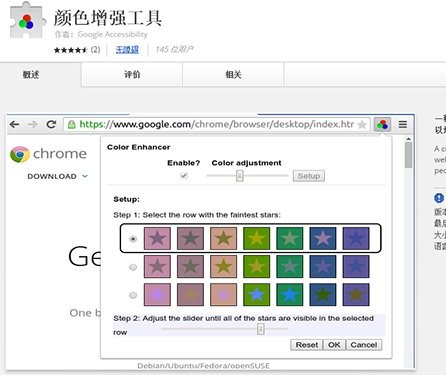Click the page vertical scrollbar thumb
The width and height of the screenshot is (446, 375).
pyautogui.click(x=409, y=155)
